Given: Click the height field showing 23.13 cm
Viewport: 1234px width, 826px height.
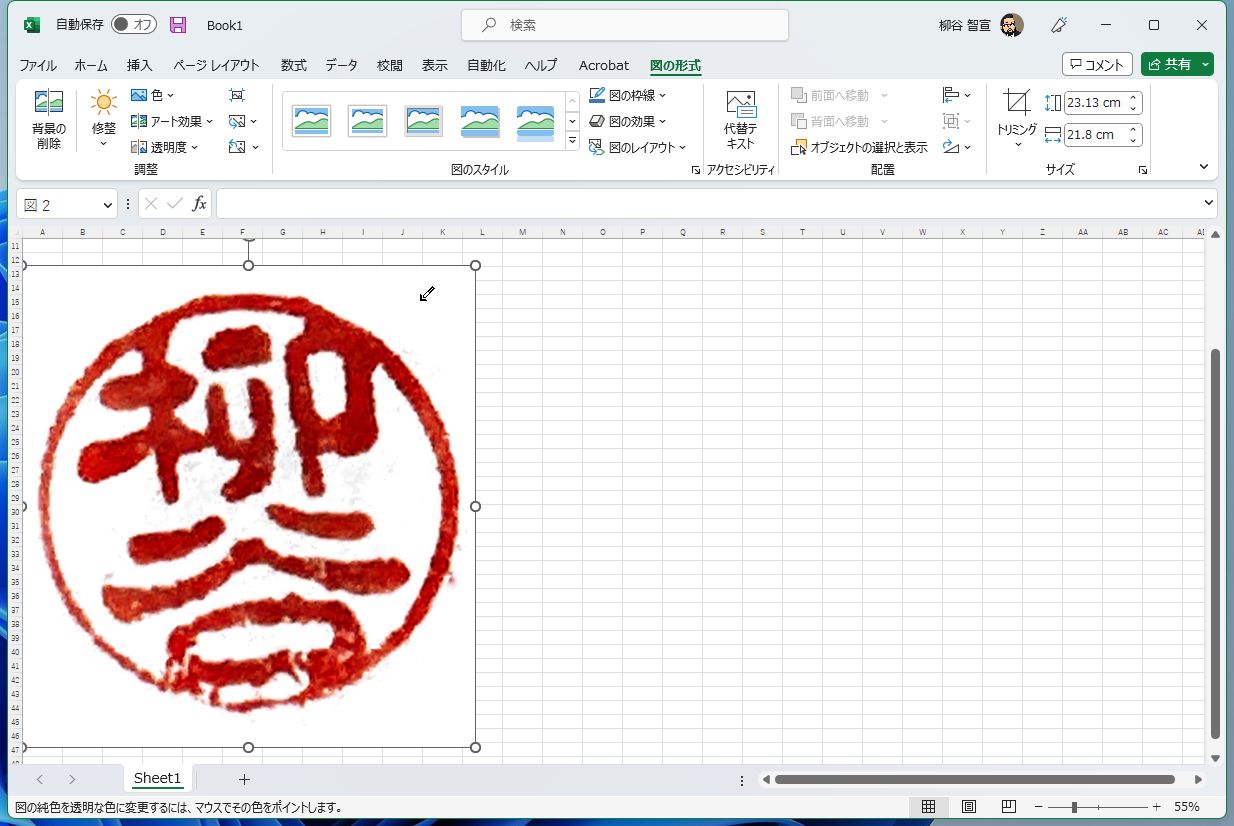Looking at the screenshot, I should coord(1095,102).
